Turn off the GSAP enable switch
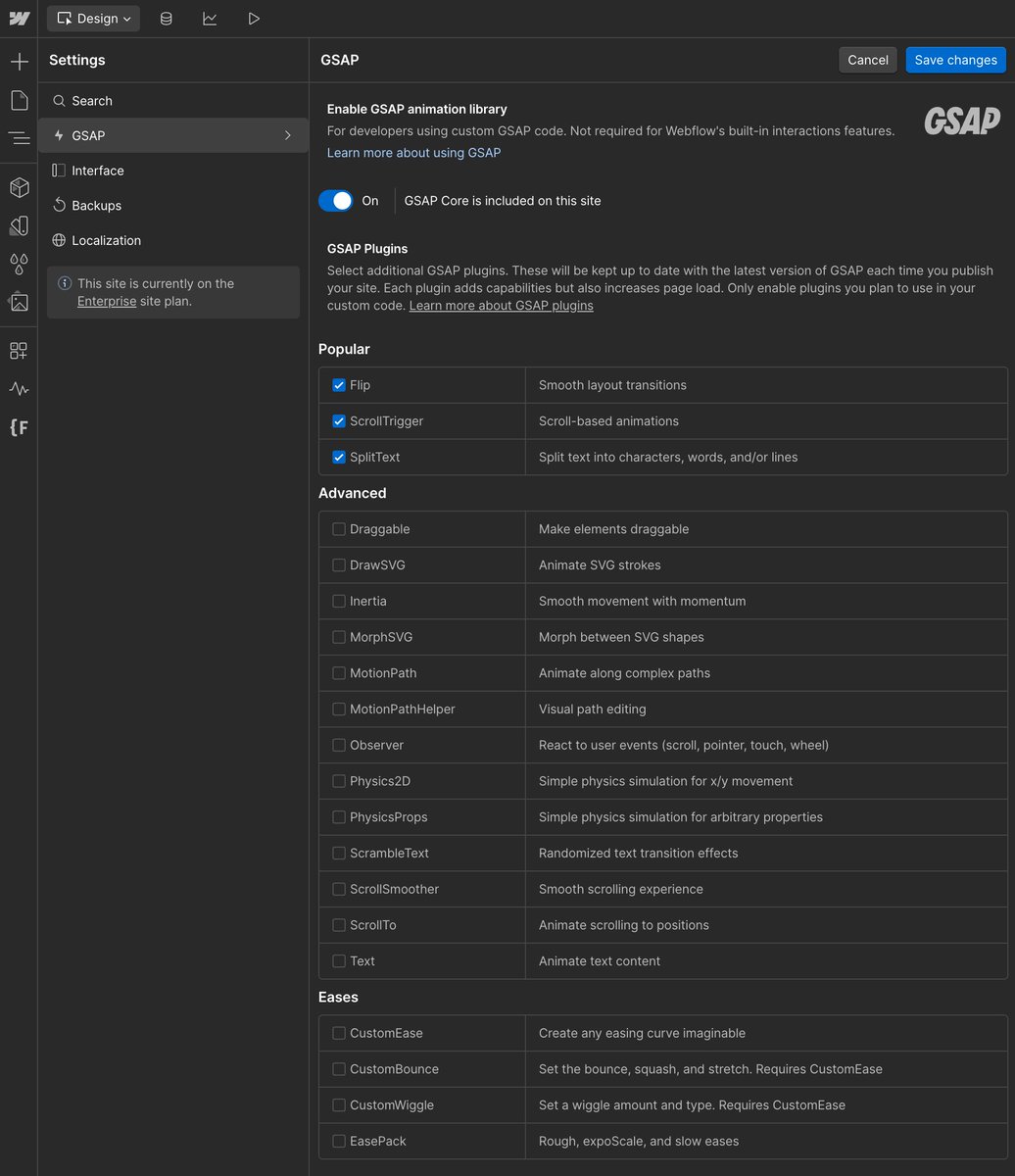 coord(335,200)
